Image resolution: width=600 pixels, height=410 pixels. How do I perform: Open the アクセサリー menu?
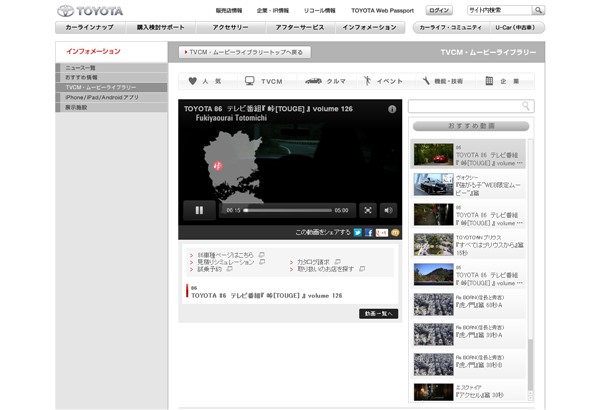[230, 28]
